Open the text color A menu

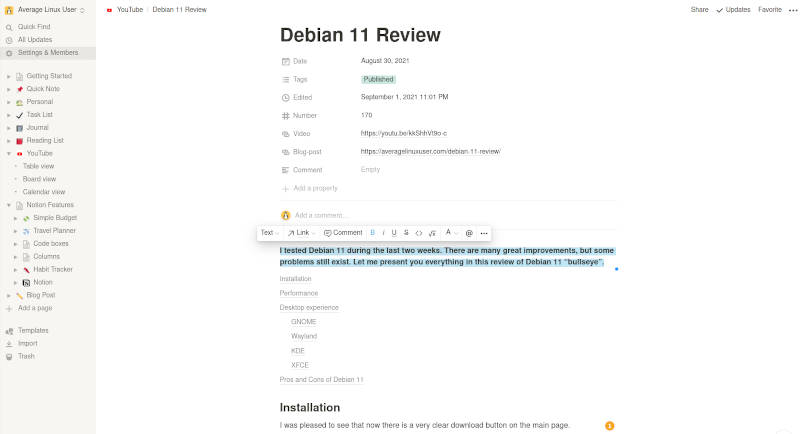coord(451,233)
